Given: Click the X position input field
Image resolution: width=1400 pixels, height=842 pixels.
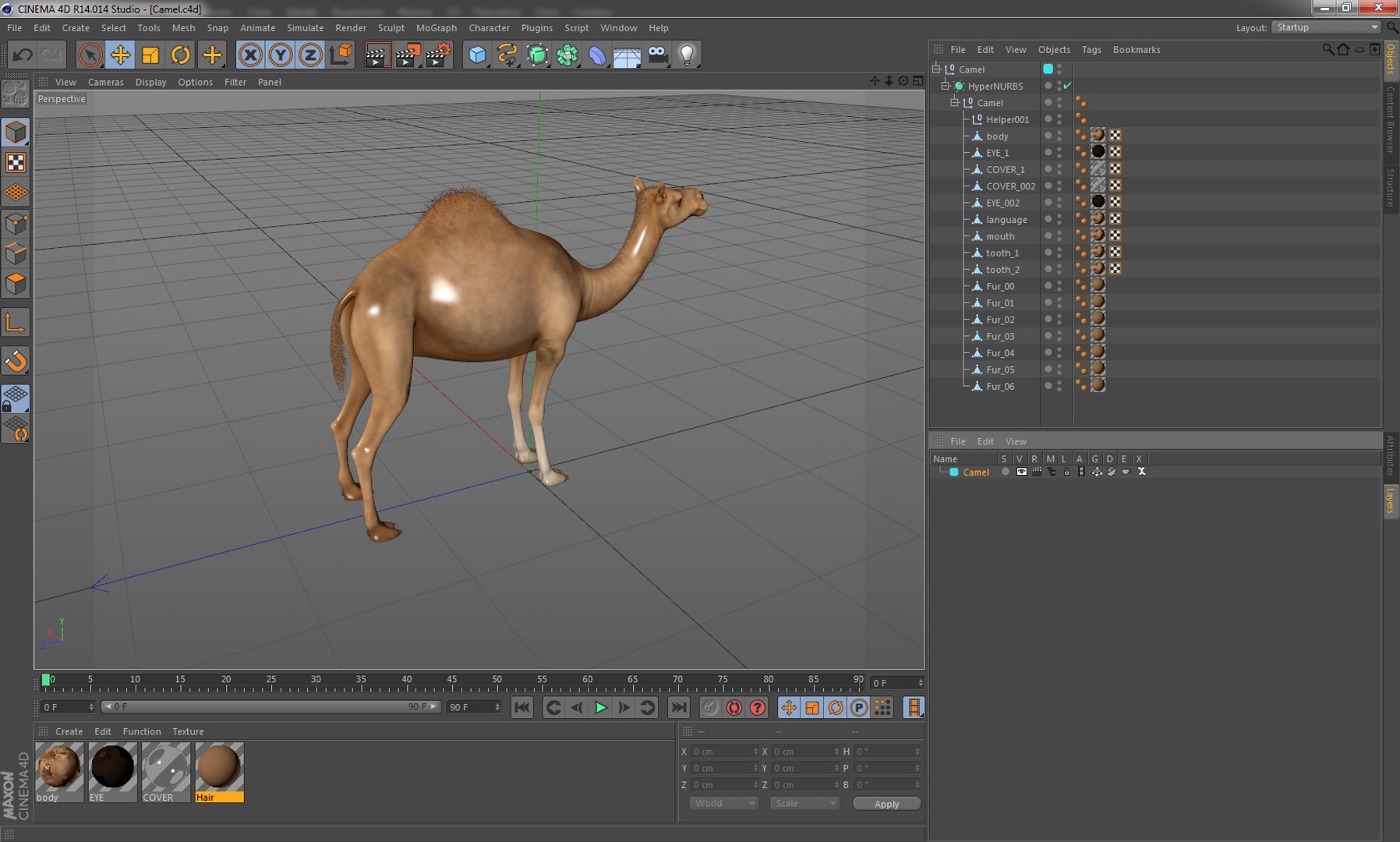Looking at the screenshot, I should [724, 752].
